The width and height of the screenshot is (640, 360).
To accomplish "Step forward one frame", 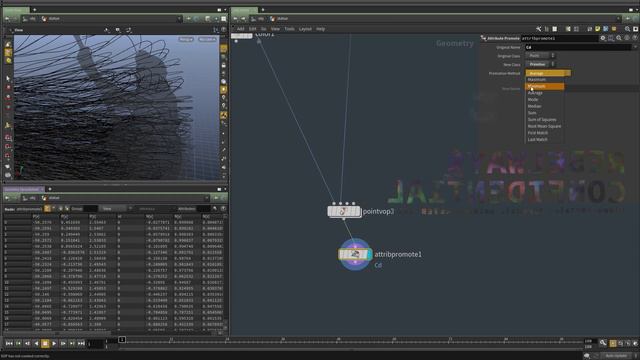I will 63,344.
